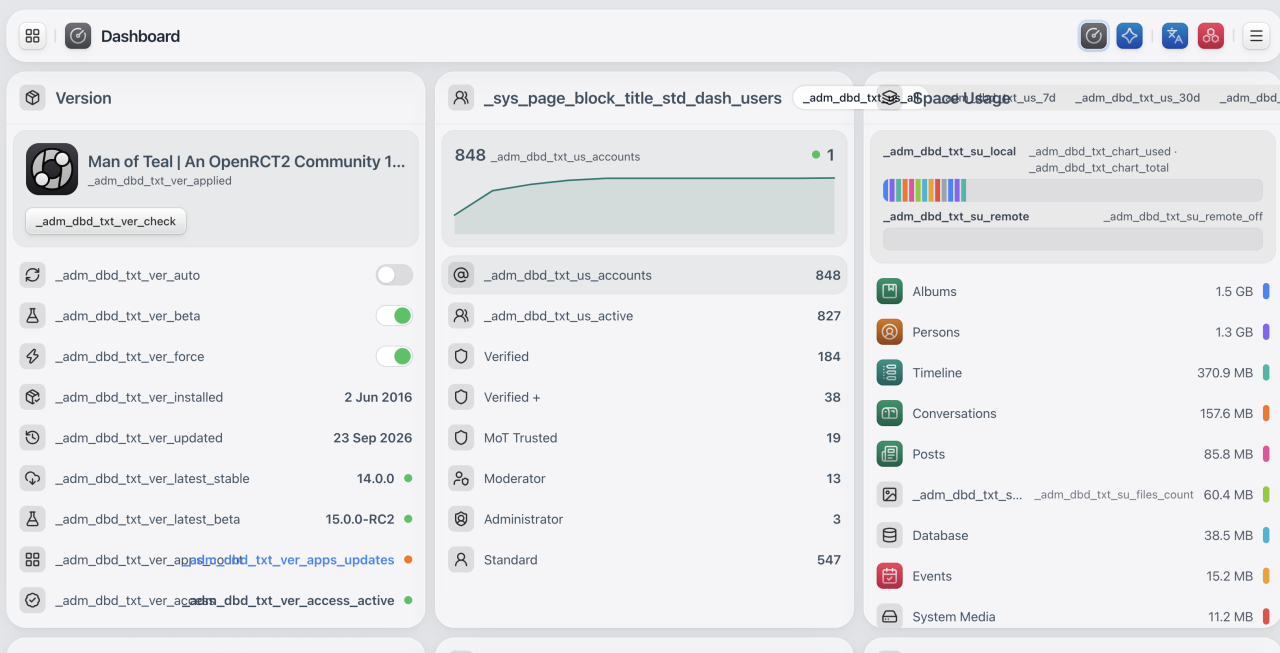Click the multicolored local storage usage bar
1280x653 pixels.
(1073, 190)
